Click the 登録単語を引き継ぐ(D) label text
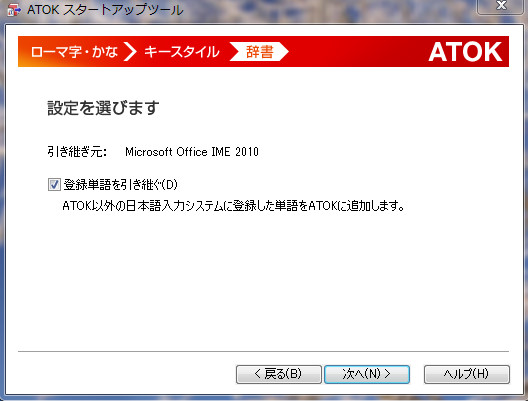 (x=120, y=185)
